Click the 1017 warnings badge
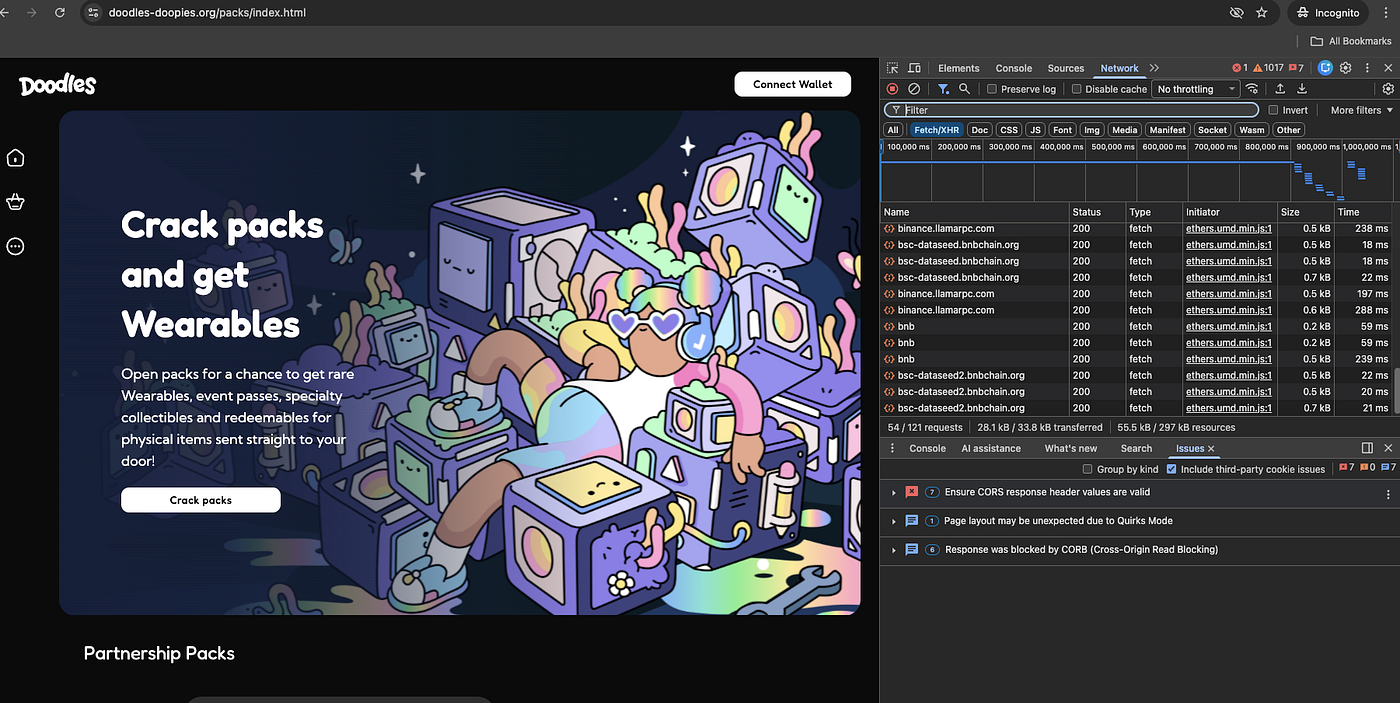 pos(1268,68)
